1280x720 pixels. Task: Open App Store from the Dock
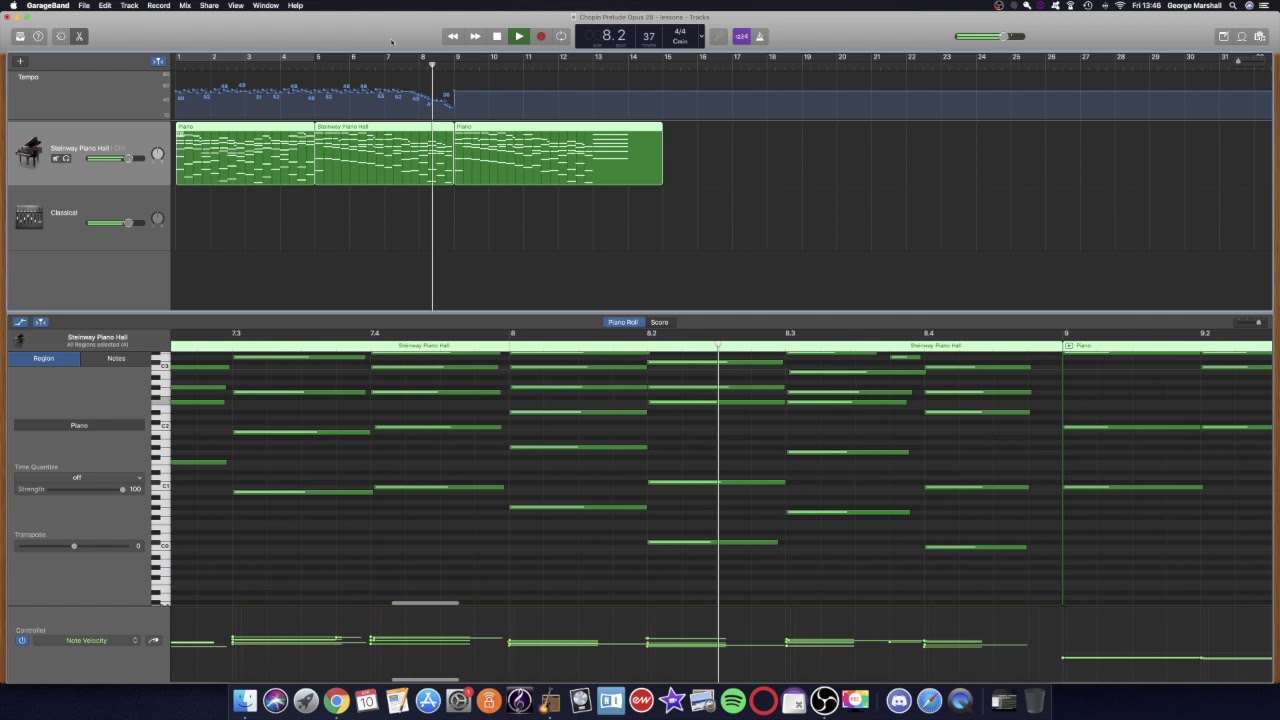coord(428,701)
